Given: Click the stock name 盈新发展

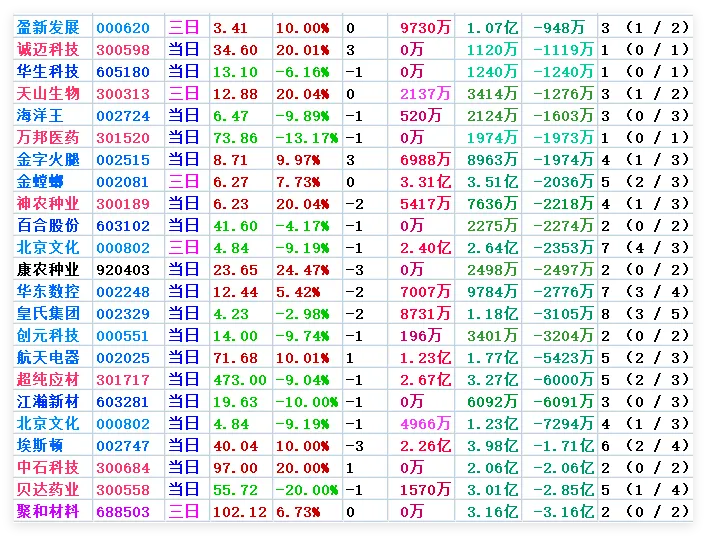Looking at the screenshot, I should click(48, 27).
